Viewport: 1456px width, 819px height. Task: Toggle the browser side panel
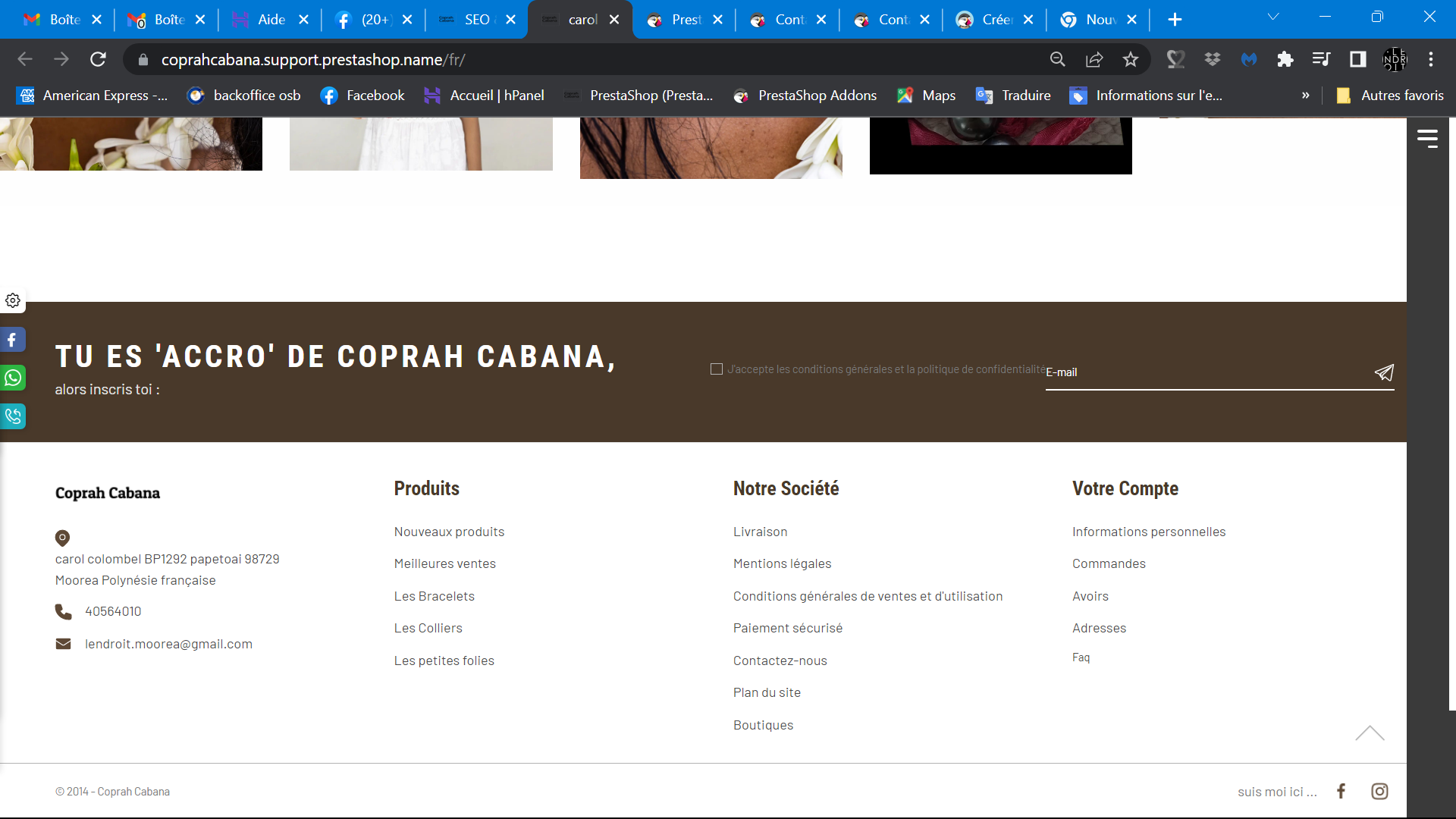point(1357,59)
